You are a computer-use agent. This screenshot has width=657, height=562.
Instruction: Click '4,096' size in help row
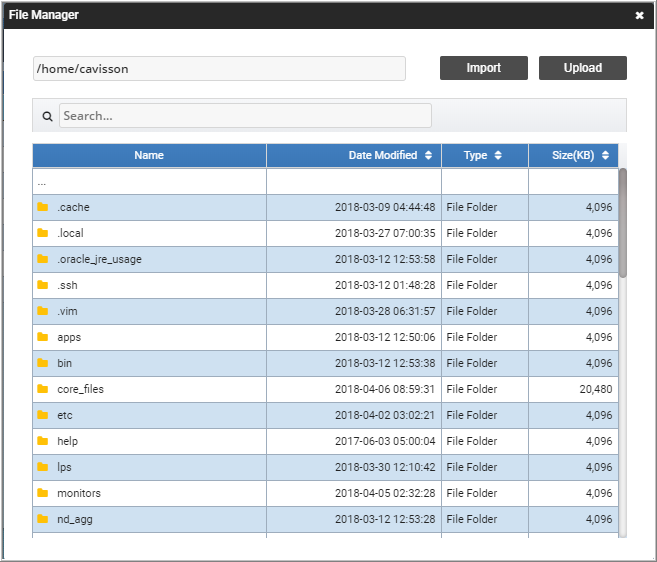pyautogui.click(x=599, y=441)
